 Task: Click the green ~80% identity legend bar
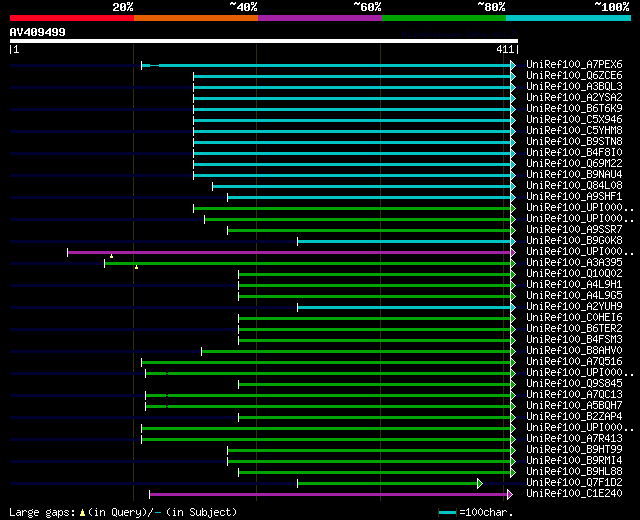pos(444,18)
